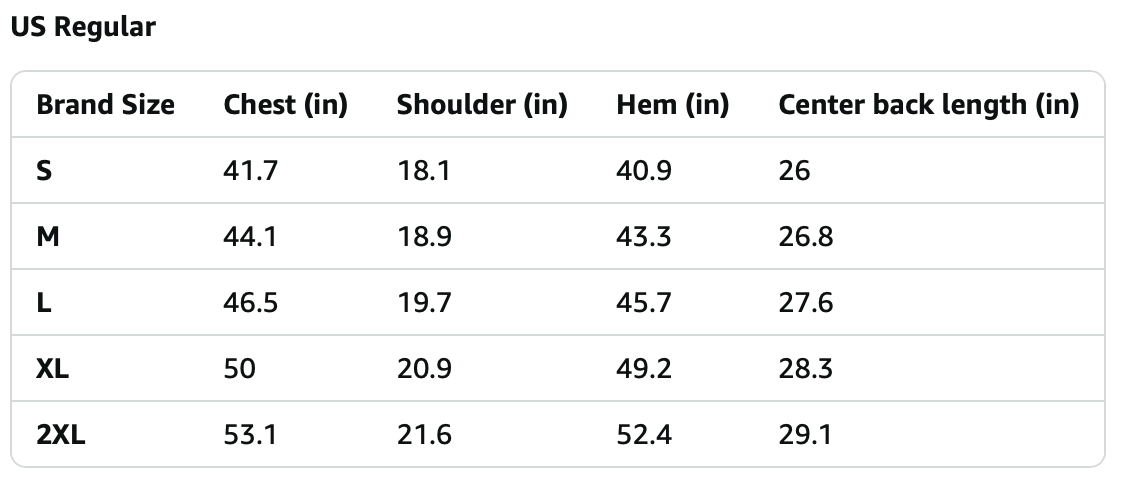Select the 18.9 shoulder value for size M
The width and height of the screenshot is (1130, 488).
(424, 237)
